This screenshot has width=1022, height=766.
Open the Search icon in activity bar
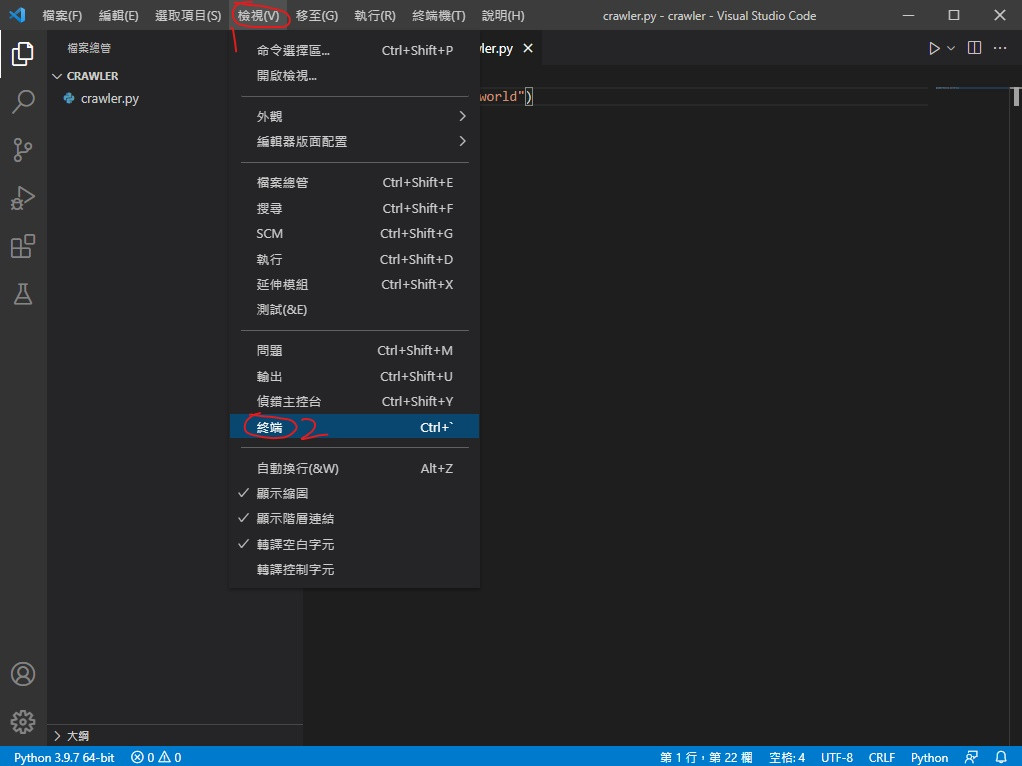coord(23,102)
